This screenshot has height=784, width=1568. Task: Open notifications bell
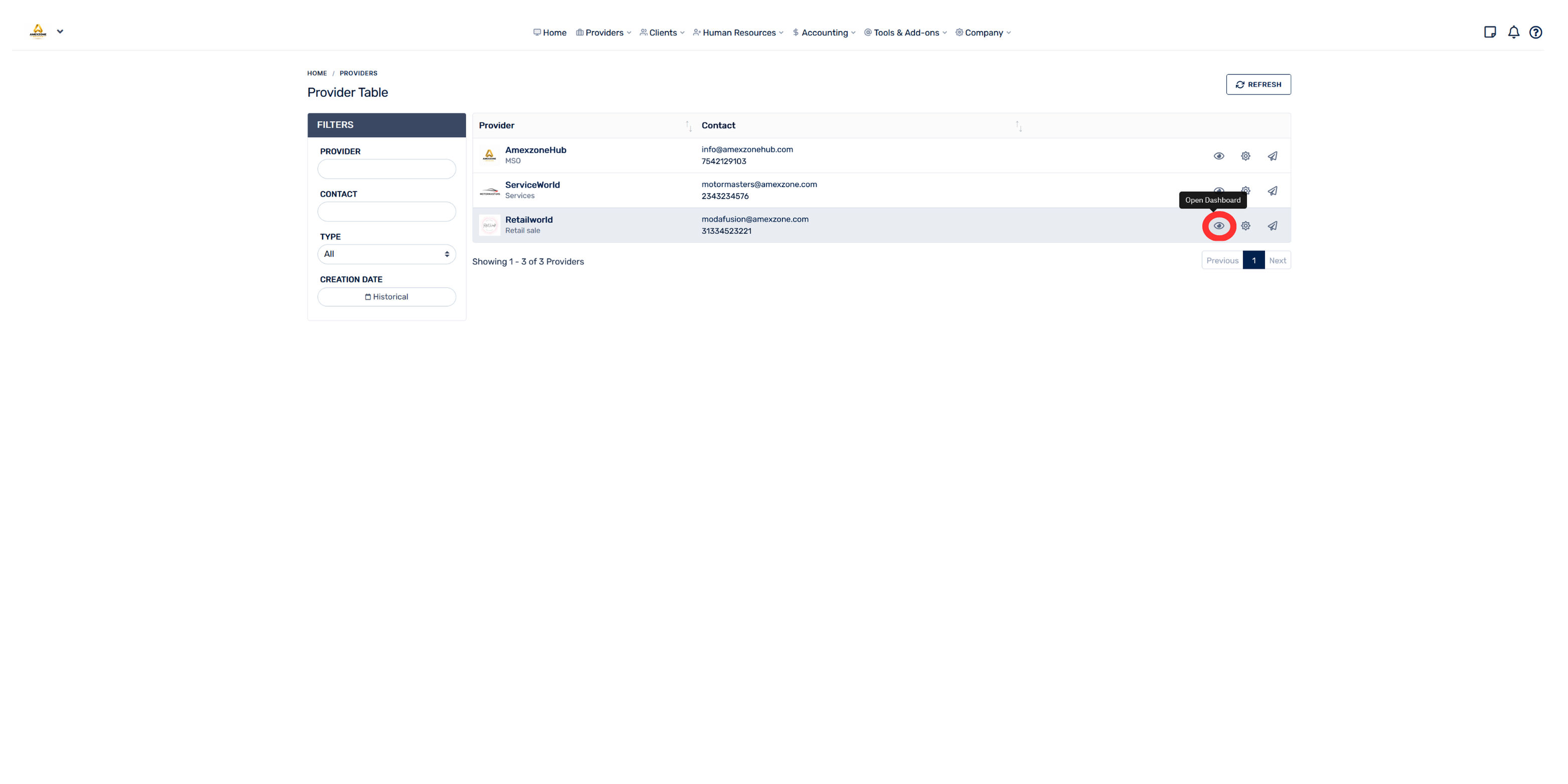(1513, 32)
